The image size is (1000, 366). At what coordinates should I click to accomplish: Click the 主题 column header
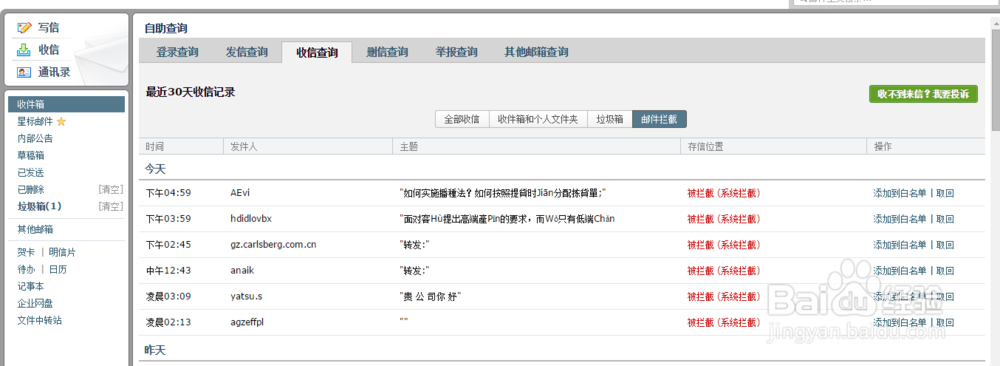(x=409, y=147)
